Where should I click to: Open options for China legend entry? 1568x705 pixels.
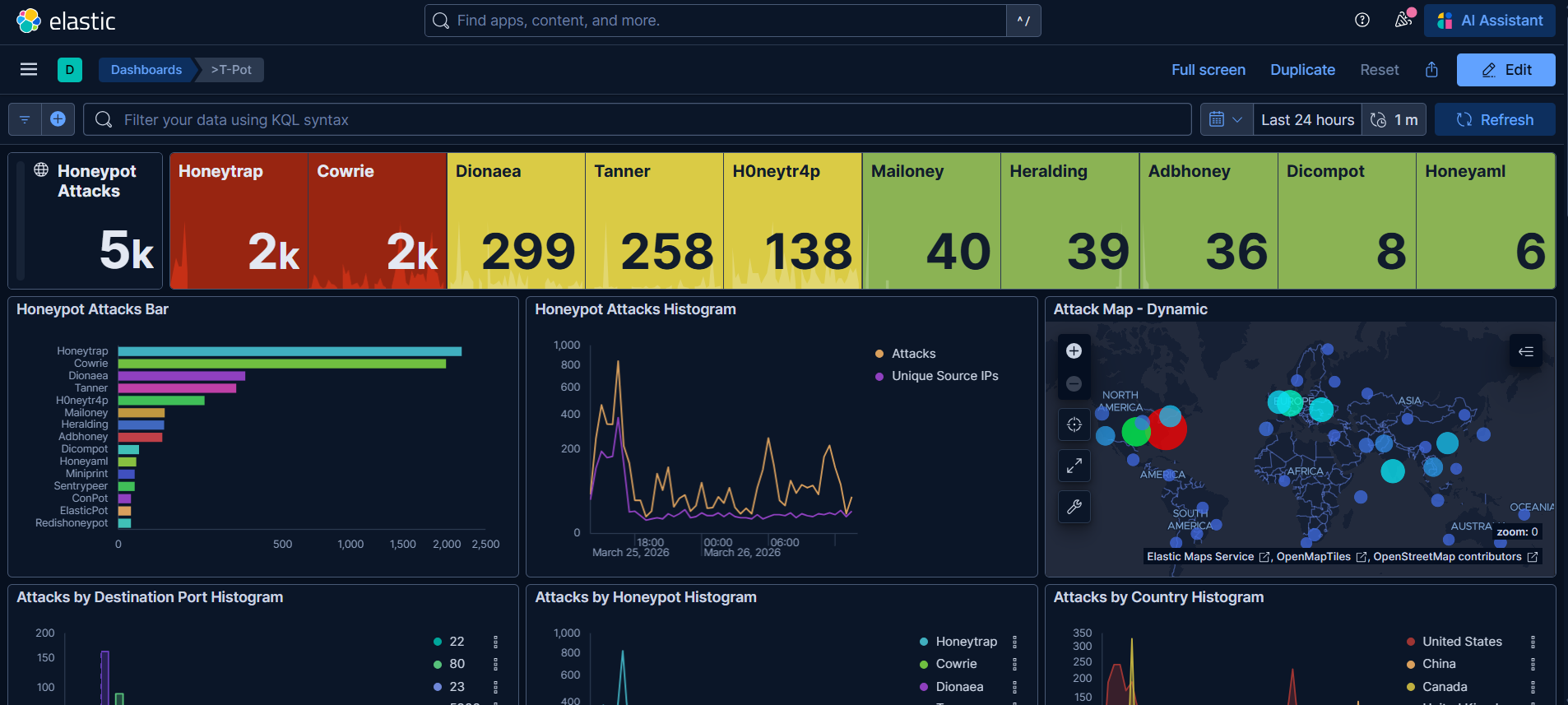[x=1533, y=664]
